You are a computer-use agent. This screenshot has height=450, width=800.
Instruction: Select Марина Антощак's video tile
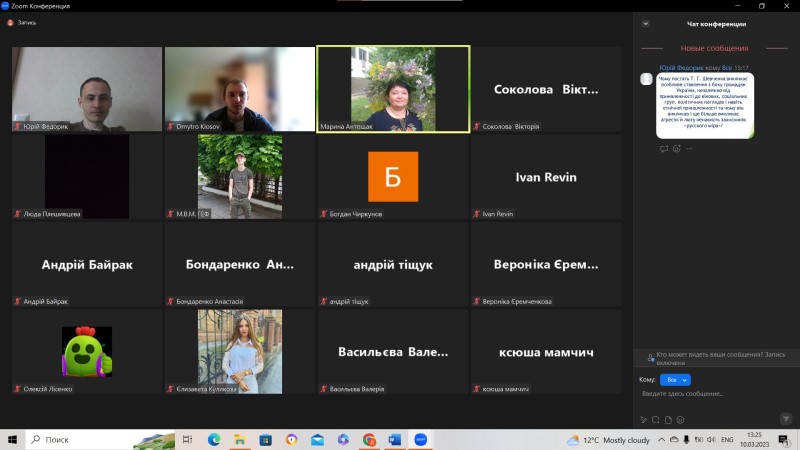[392, 89]
